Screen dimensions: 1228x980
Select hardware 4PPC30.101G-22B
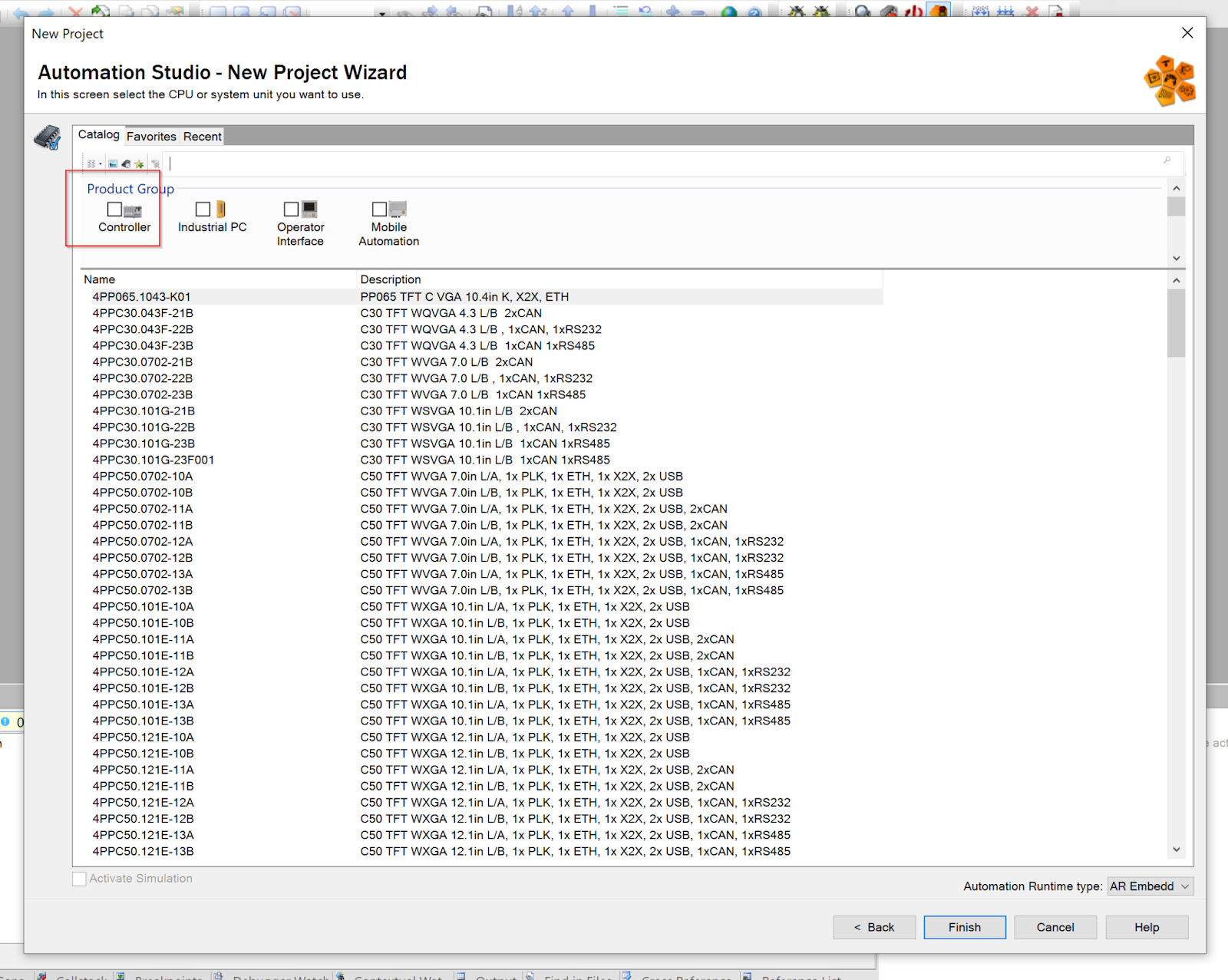144,427
